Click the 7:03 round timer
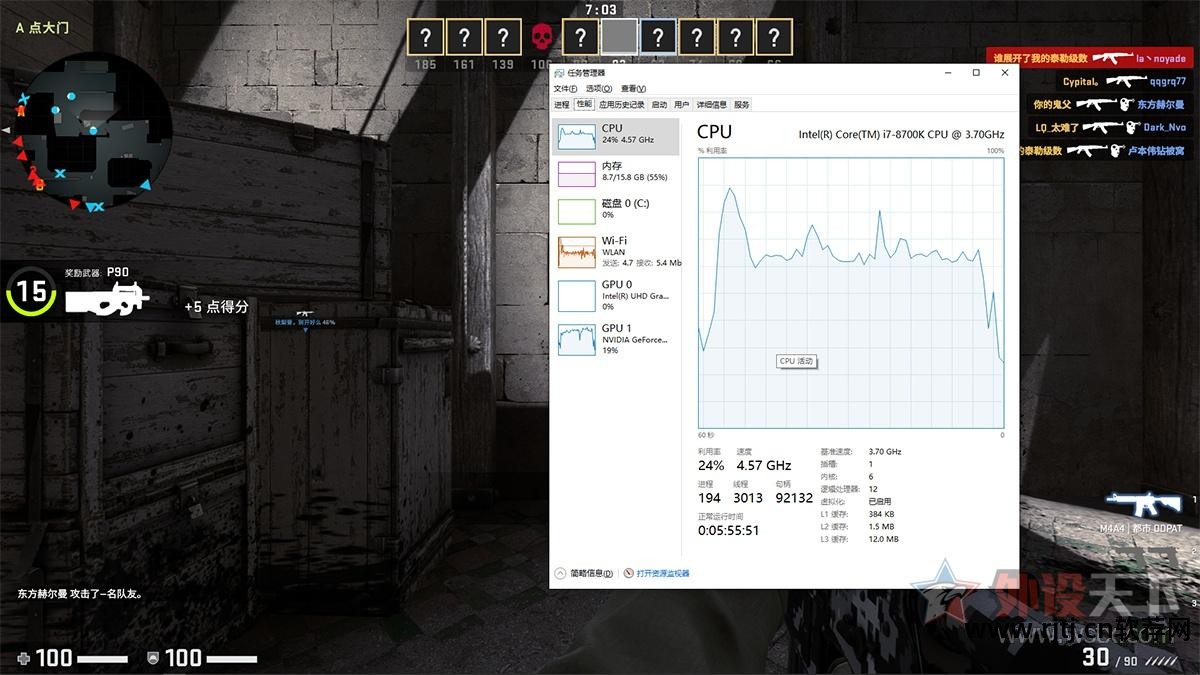 tap(600, 9)
